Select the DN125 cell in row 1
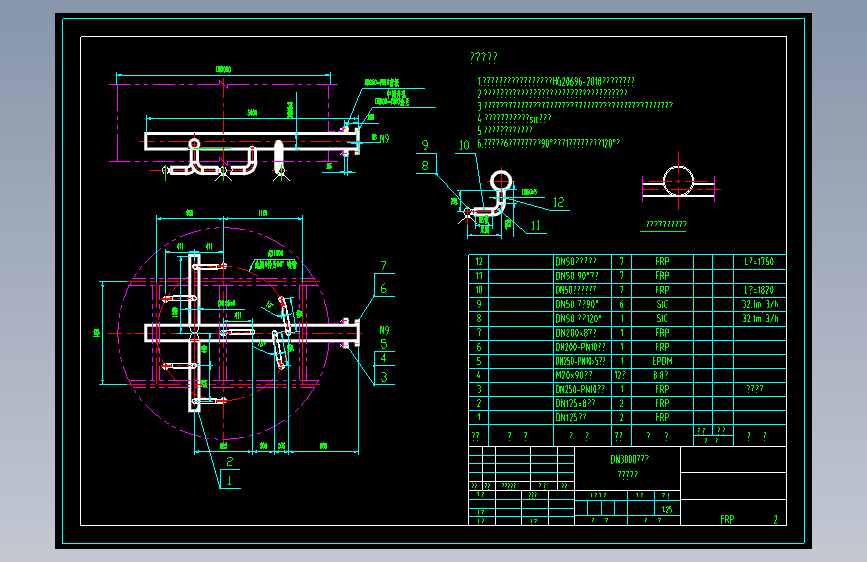Image resolution: width=867 pixels, height=562 pixels. click(x=571, y=417)
